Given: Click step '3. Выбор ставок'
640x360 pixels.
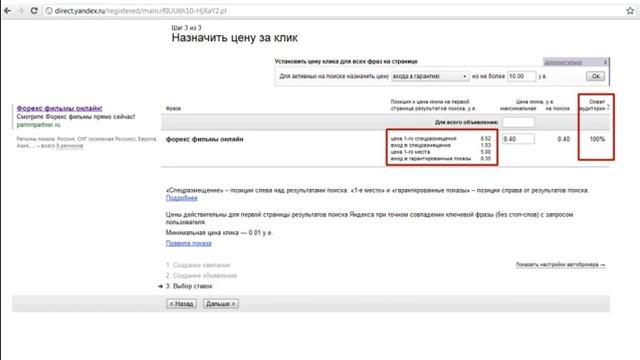Looking at the screenshot, I should tap(189, 286).
